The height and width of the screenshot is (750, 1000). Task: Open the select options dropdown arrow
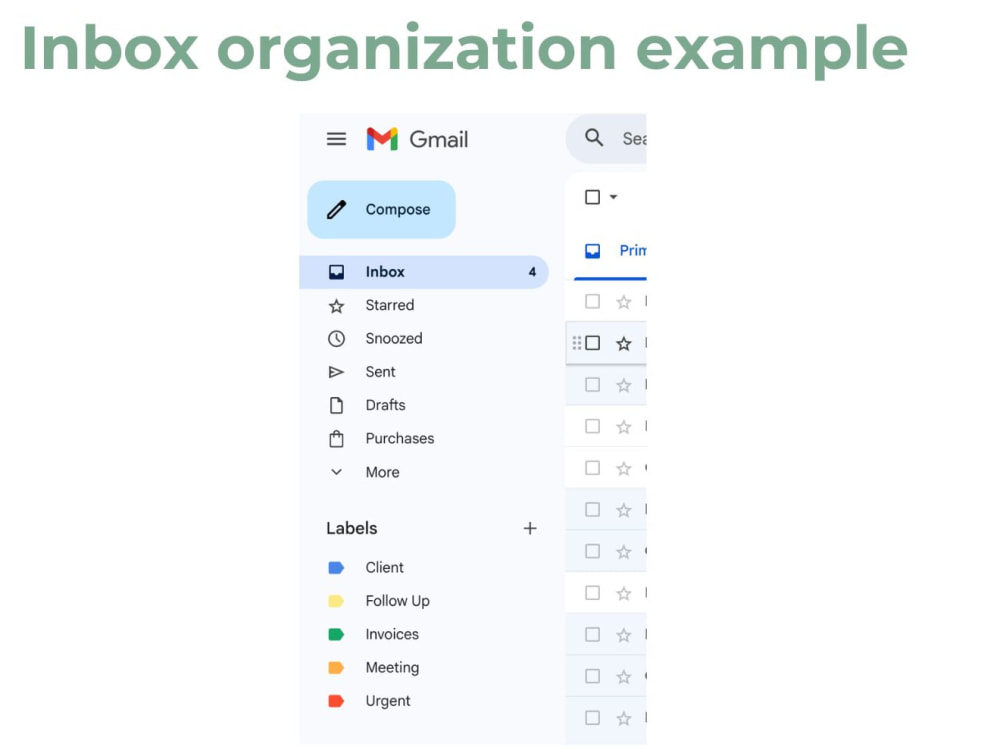[x=614, y=197]
